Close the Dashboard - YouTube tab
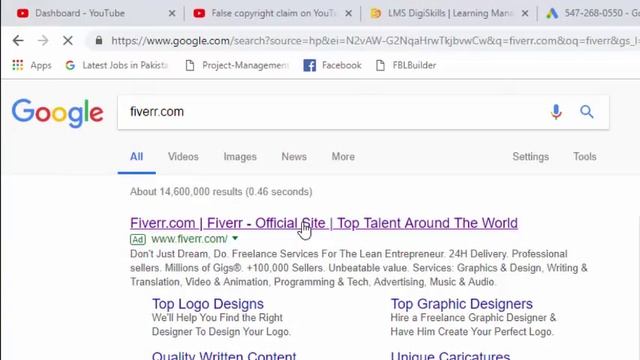640x360 pixels. (x=172, y=13)
